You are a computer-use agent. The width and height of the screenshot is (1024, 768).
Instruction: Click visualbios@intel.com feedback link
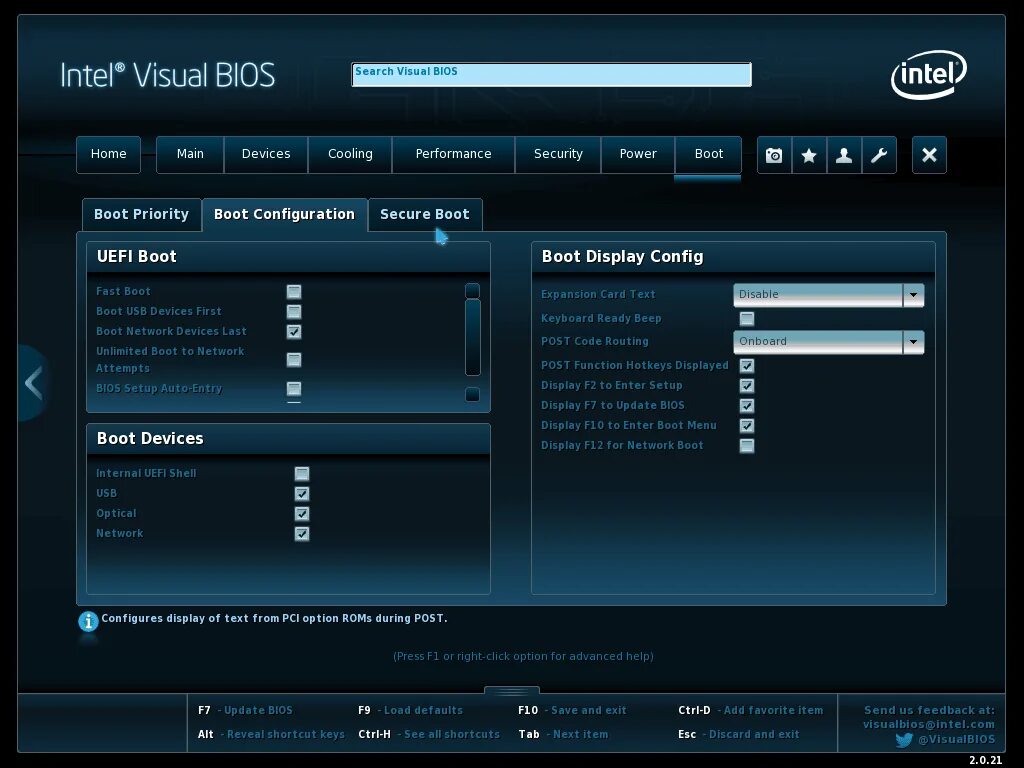[929, 724]
